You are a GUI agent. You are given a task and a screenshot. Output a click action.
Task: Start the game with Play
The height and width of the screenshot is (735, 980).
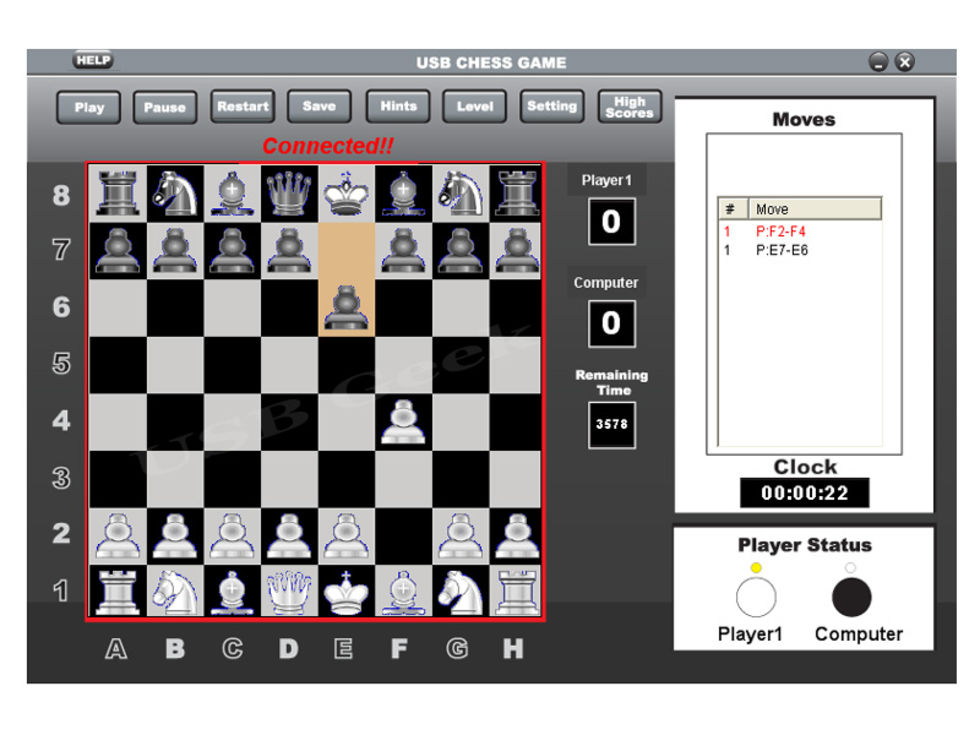tap(89, 107)
